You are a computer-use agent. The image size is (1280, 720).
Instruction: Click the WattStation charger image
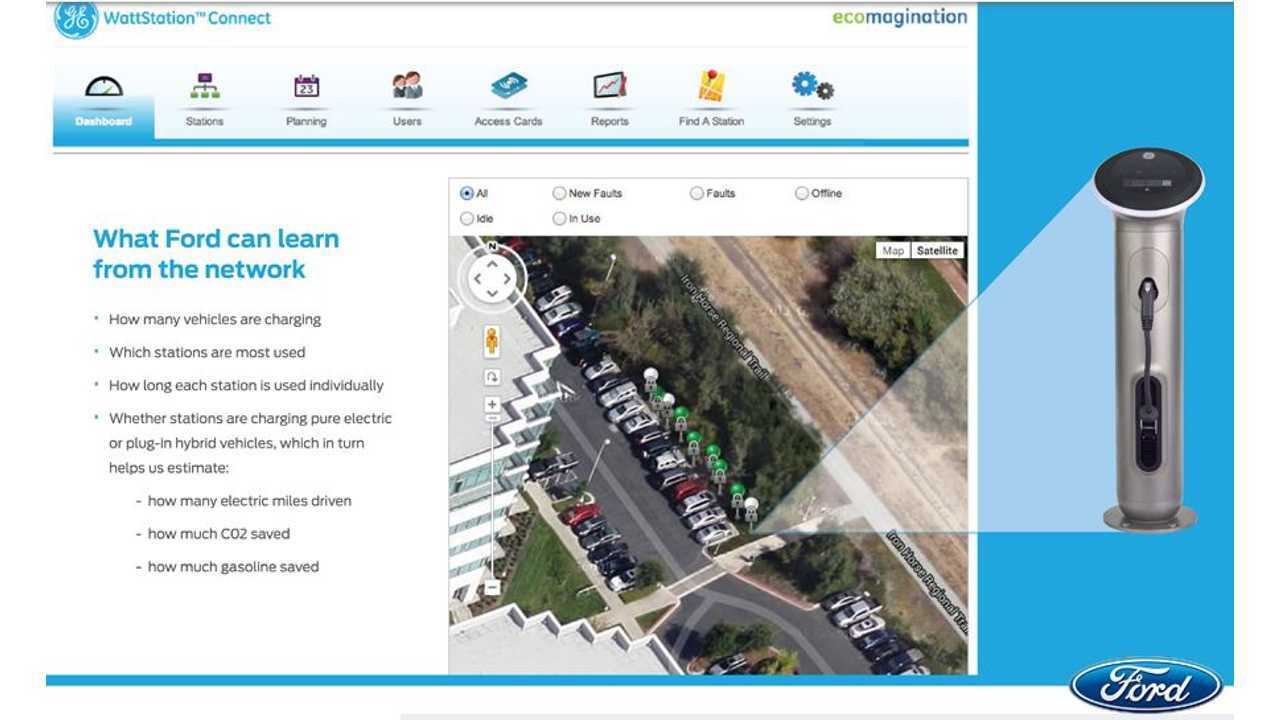[1149, 340]
